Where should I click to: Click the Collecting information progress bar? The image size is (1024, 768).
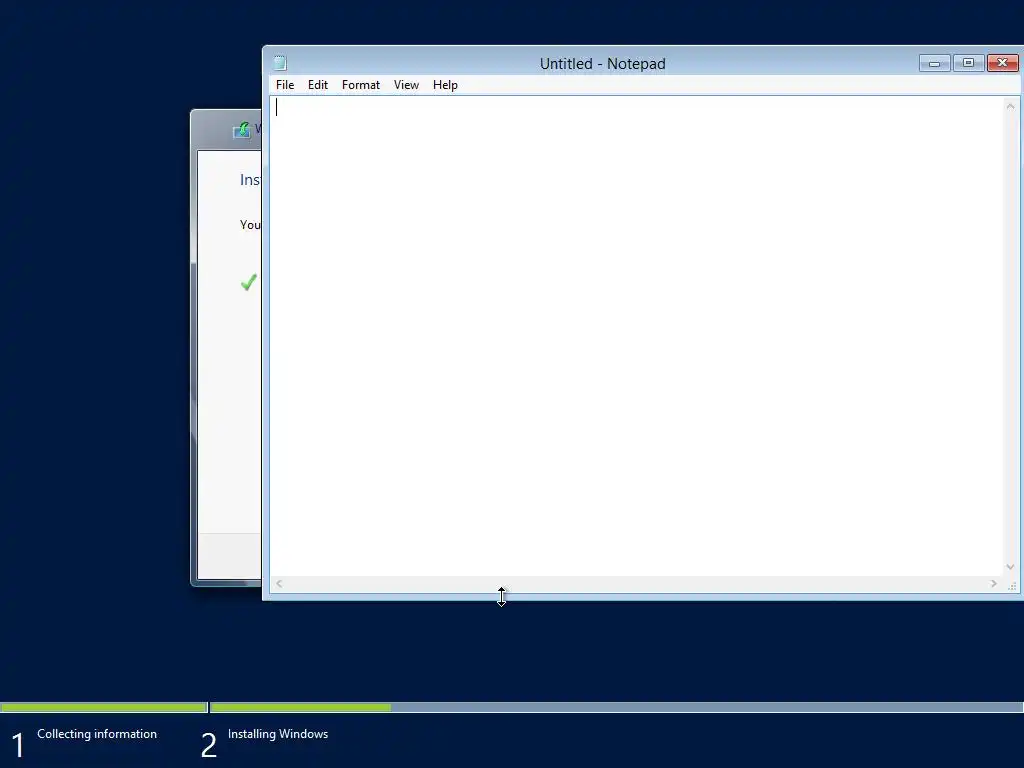click(104, 707)
